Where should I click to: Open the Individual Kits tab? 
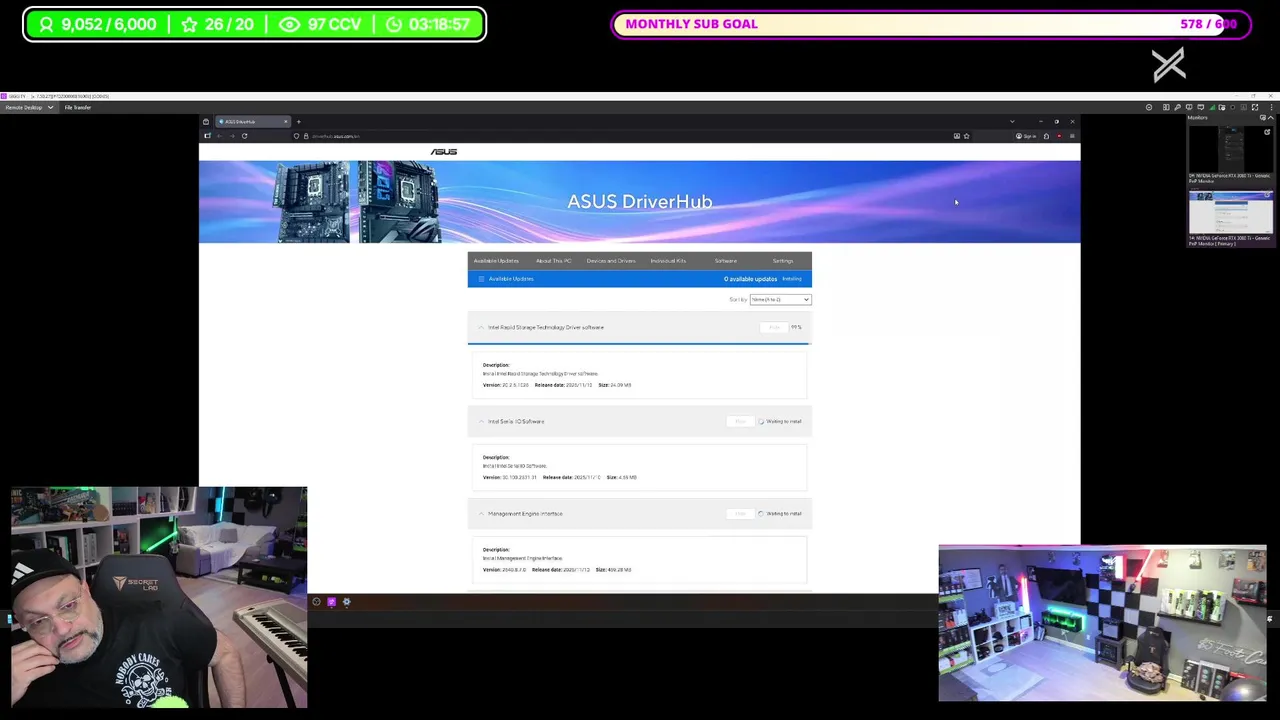(x=668, y=261)
